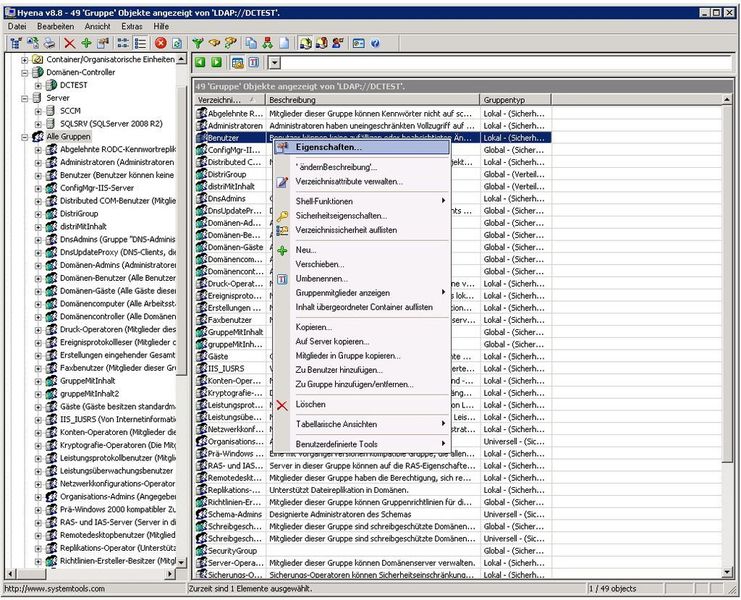Select the Replikations- row in the list

click(372, 490)
